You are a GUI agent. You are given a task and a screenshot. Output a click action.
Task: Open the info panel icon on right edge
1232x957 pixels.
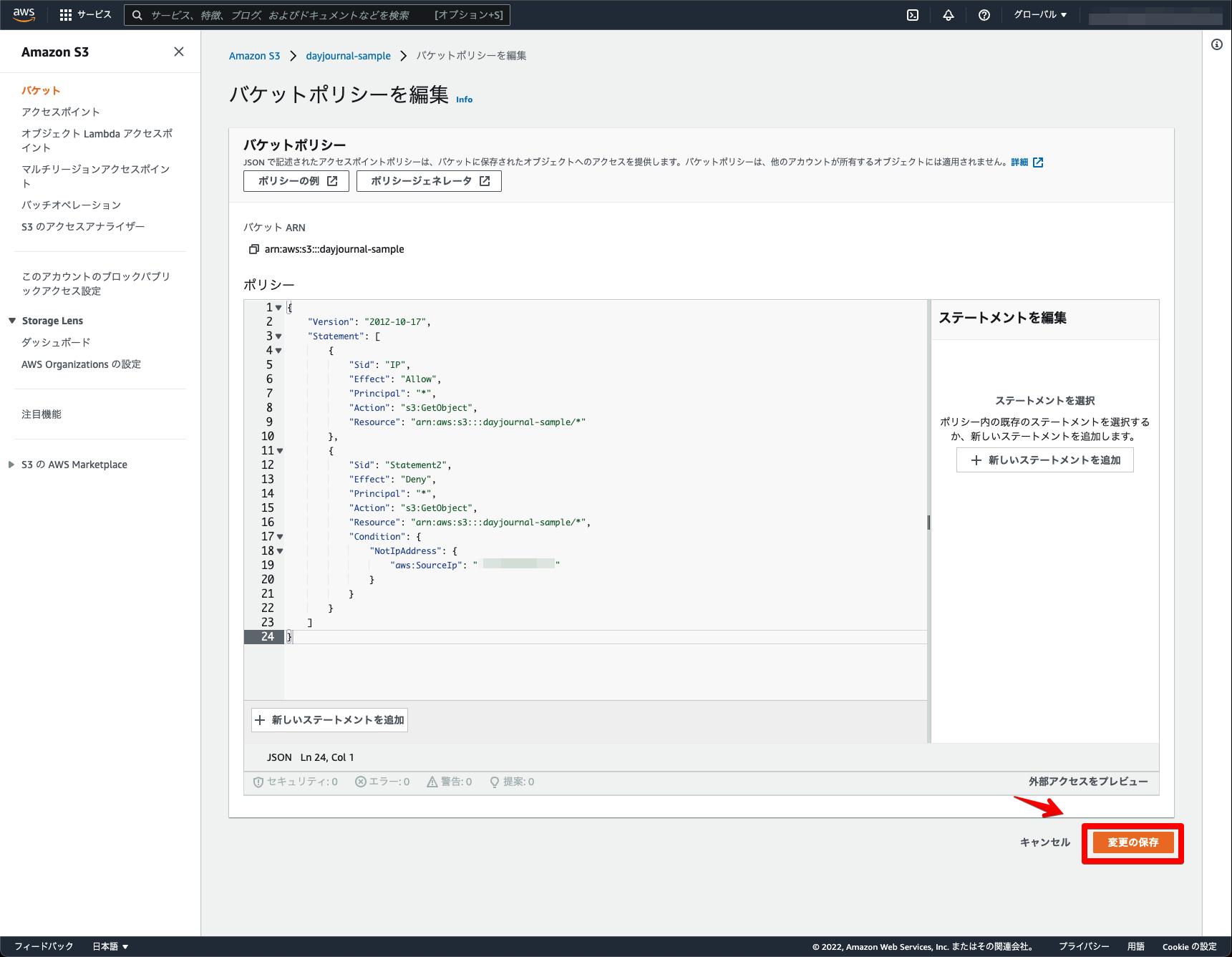[x=1217, y=44]
